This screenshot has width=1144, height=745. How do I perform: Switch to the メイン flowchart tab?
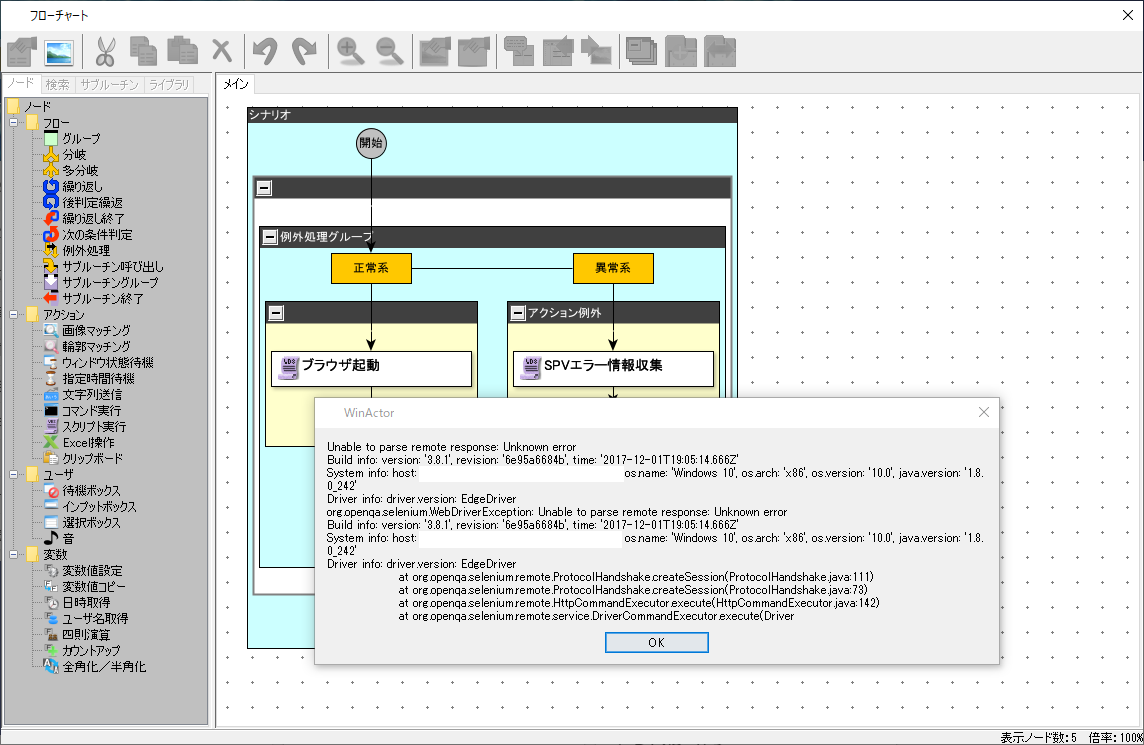pyautogui.click(x=236, y=85)
